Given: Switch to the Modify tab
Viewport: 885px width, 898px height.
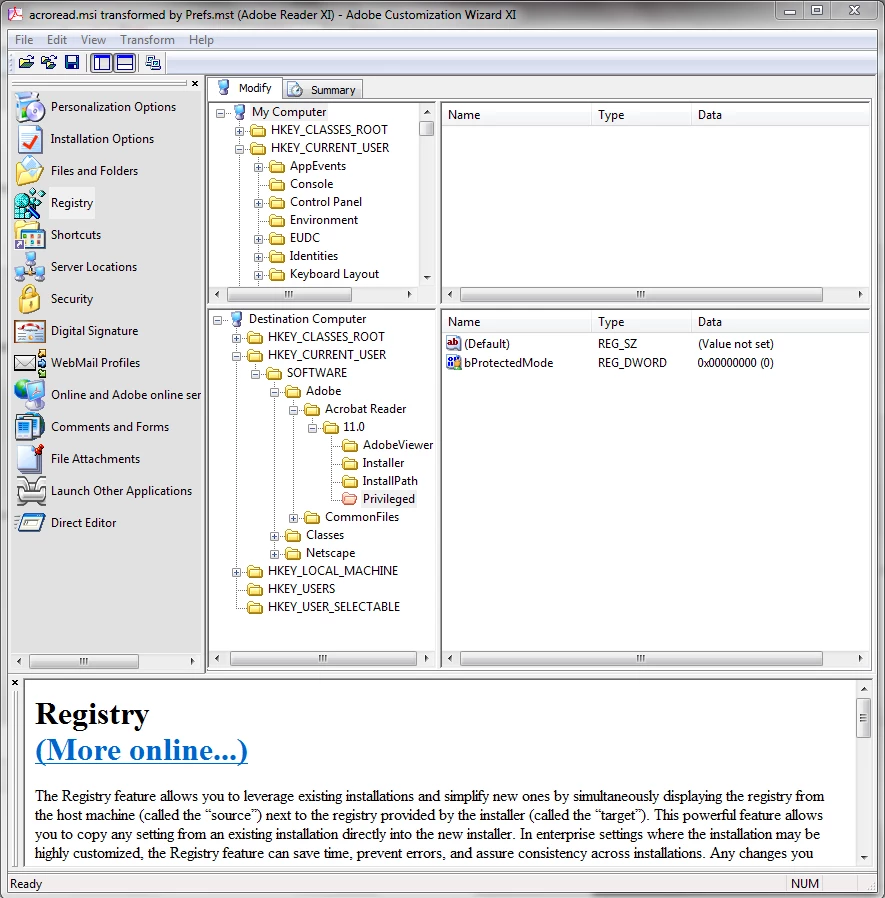Looking at the screenshot, I should click(245, 88).
